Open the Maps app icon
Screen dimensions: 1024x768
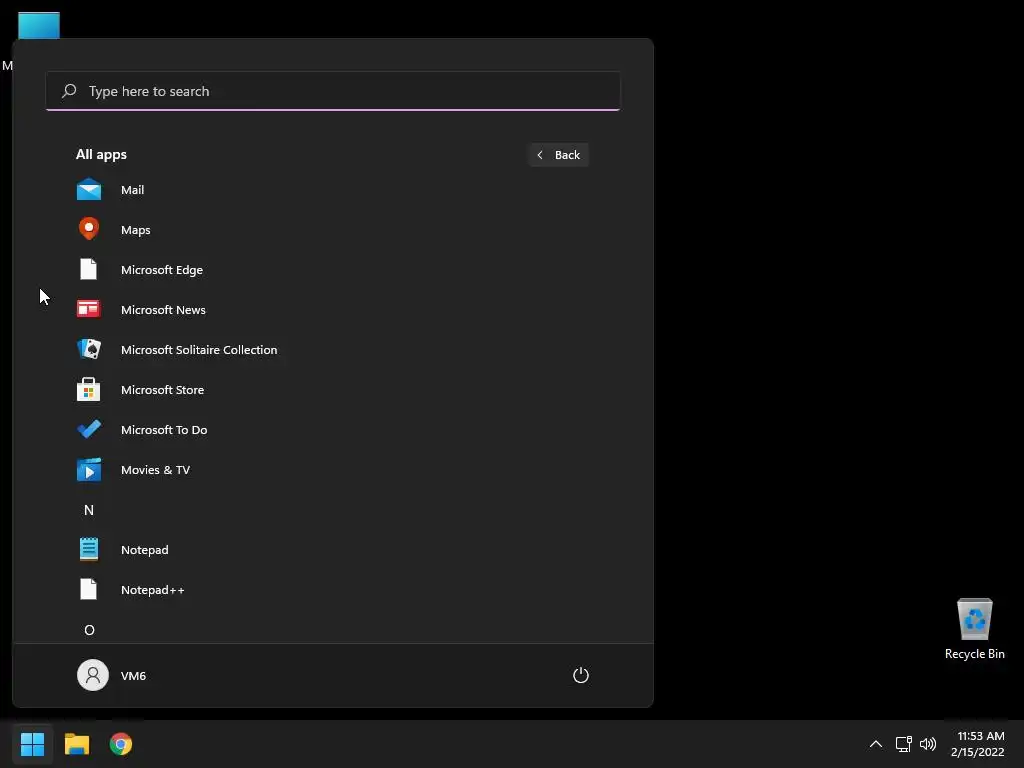pyautogui.click(x=89, y=229)
